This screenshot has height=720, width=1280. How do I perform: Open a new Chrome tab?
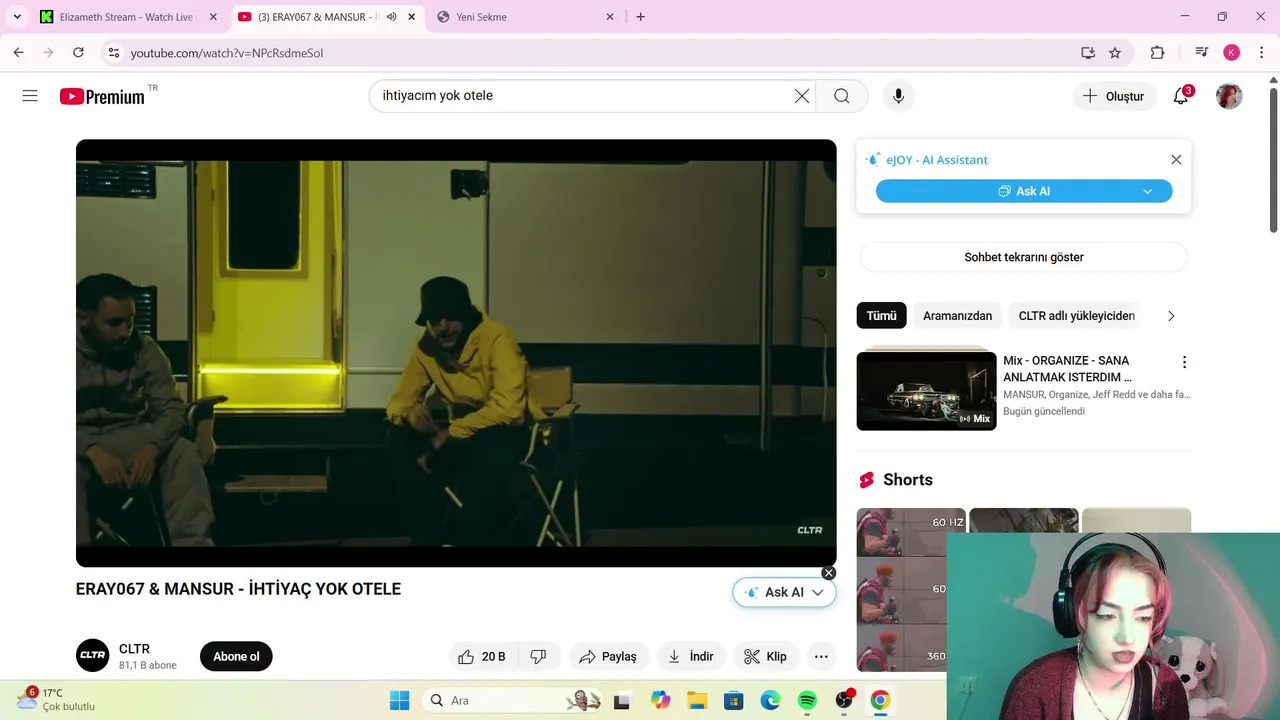(x=640, y=17)
